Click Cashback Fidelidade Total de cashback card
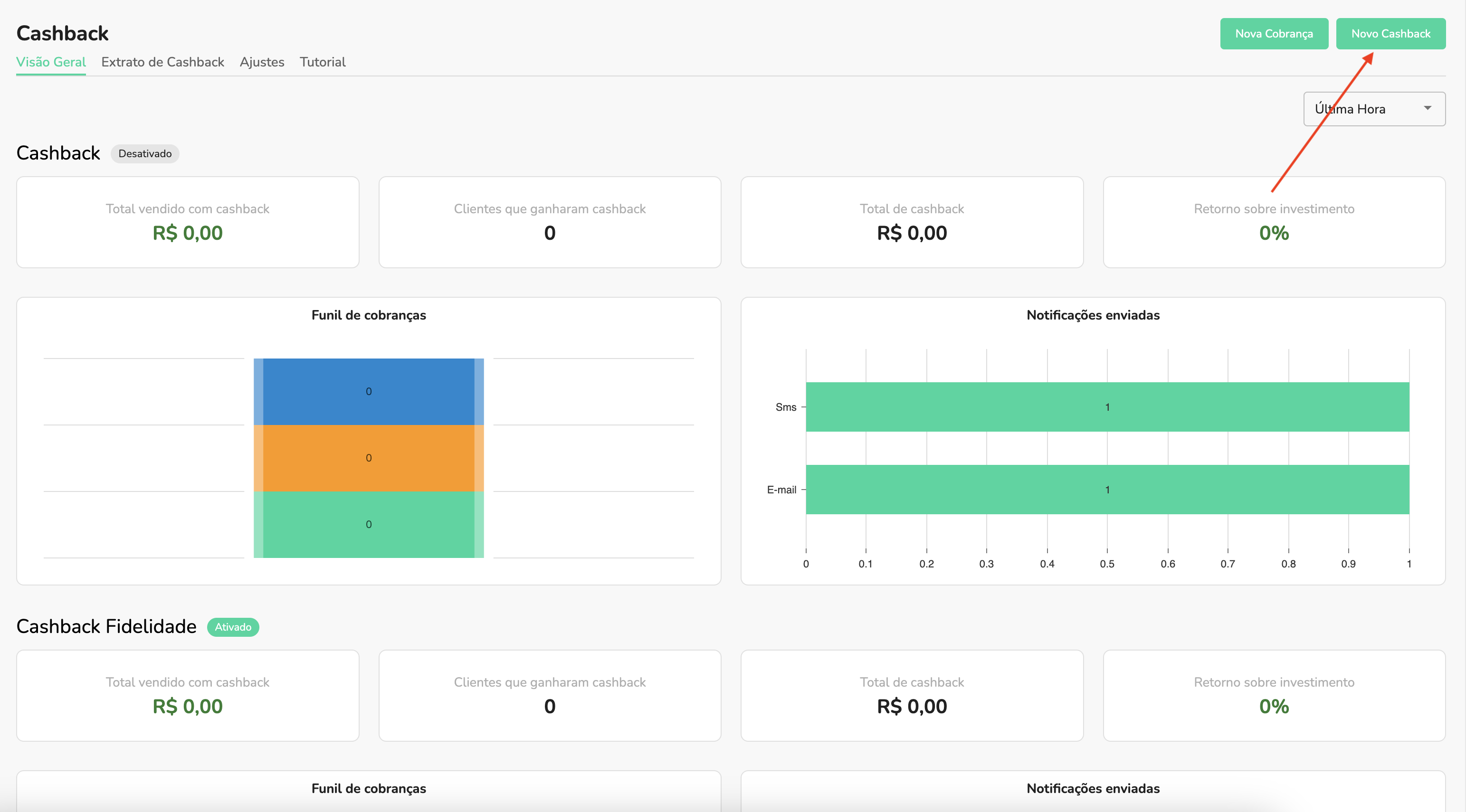The width and height of the screenshot is (1466, 812). pos(911,695)
